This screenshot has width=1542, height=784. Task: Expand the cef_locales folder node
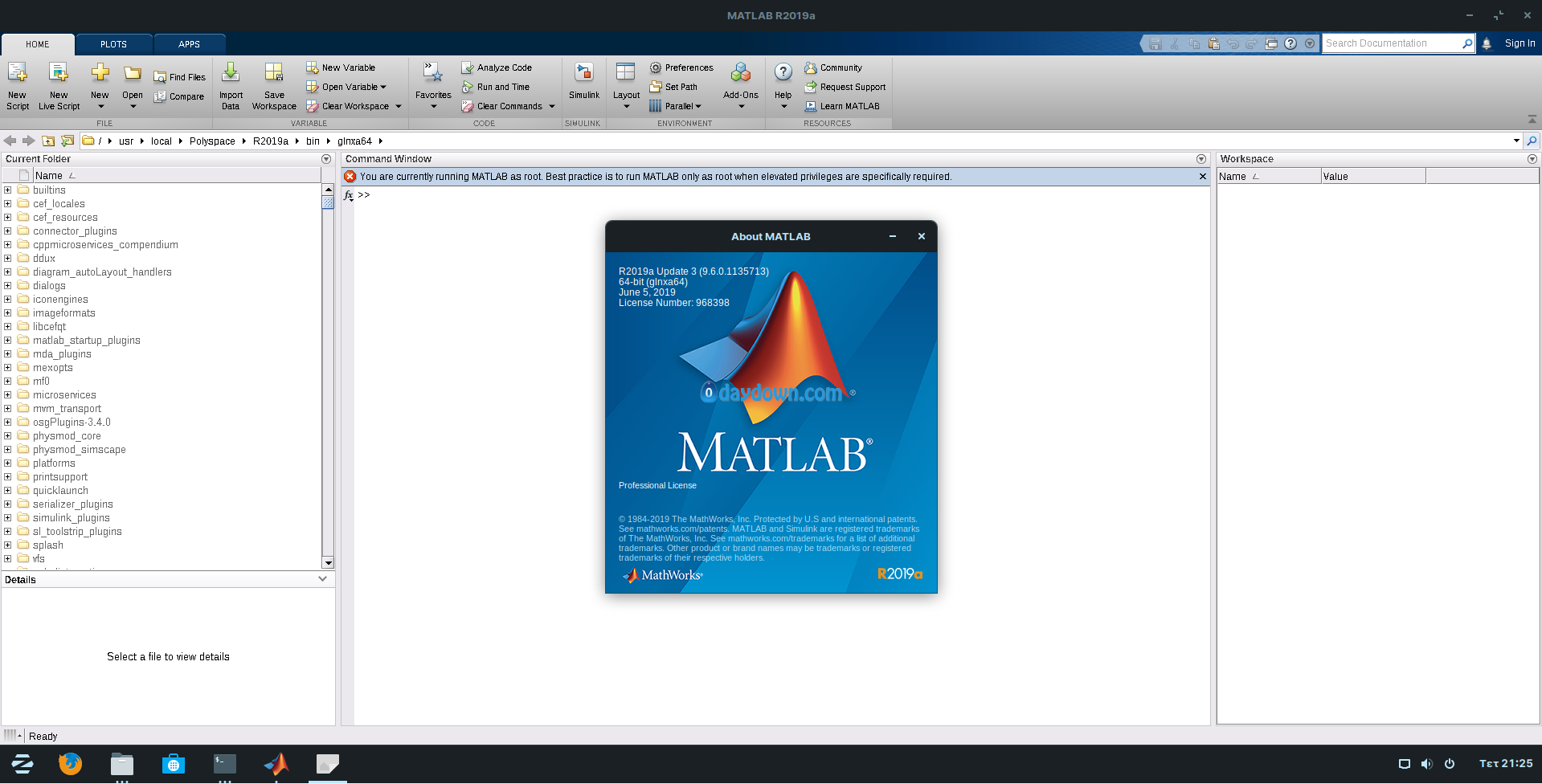click(7, 204)
